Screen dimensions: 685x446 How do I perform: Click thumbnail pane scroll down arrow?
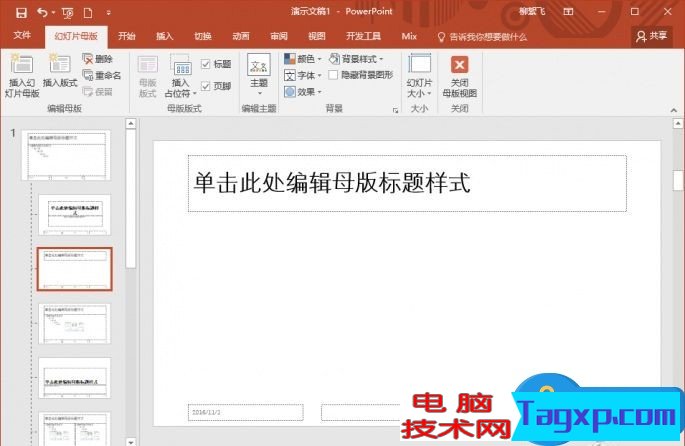pyautogui.click(x=131, y=442)
